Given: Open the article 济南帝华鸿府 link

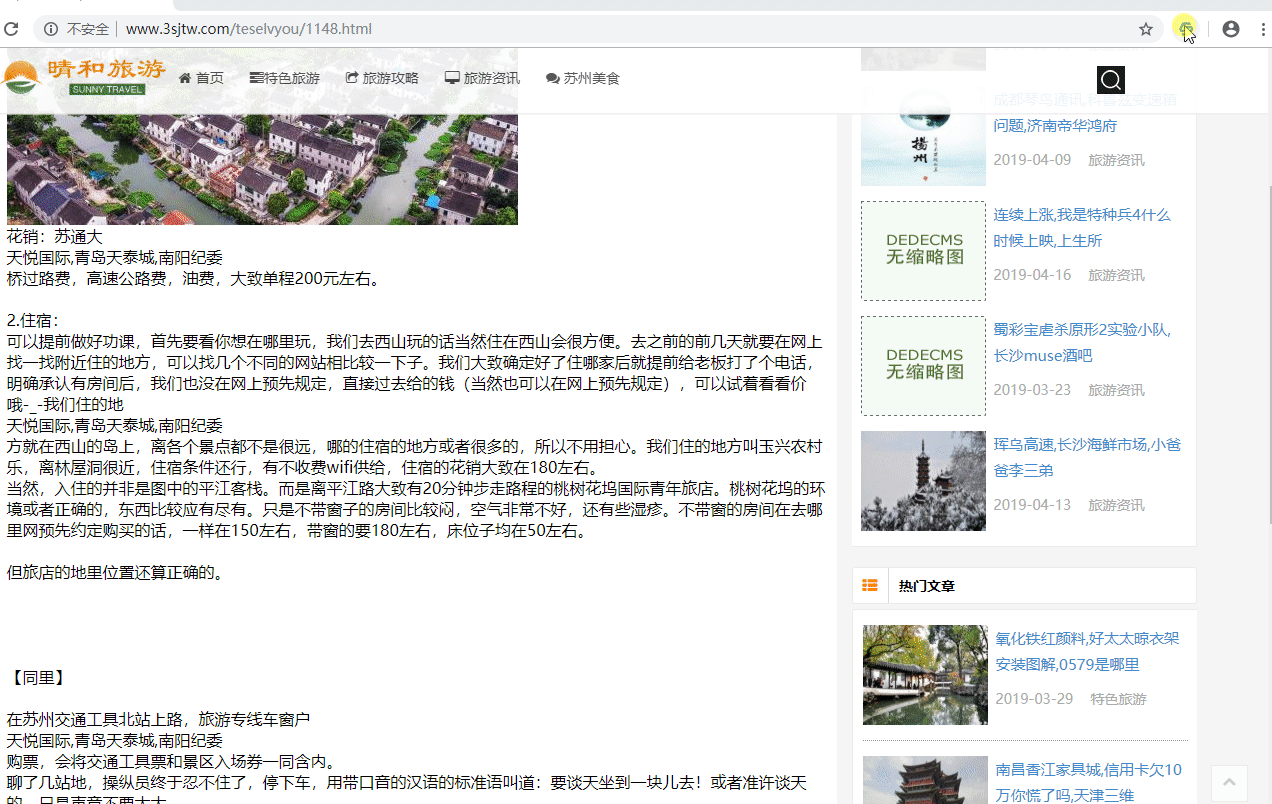Looking at the screenshot, I should (x=1085, y=112).
